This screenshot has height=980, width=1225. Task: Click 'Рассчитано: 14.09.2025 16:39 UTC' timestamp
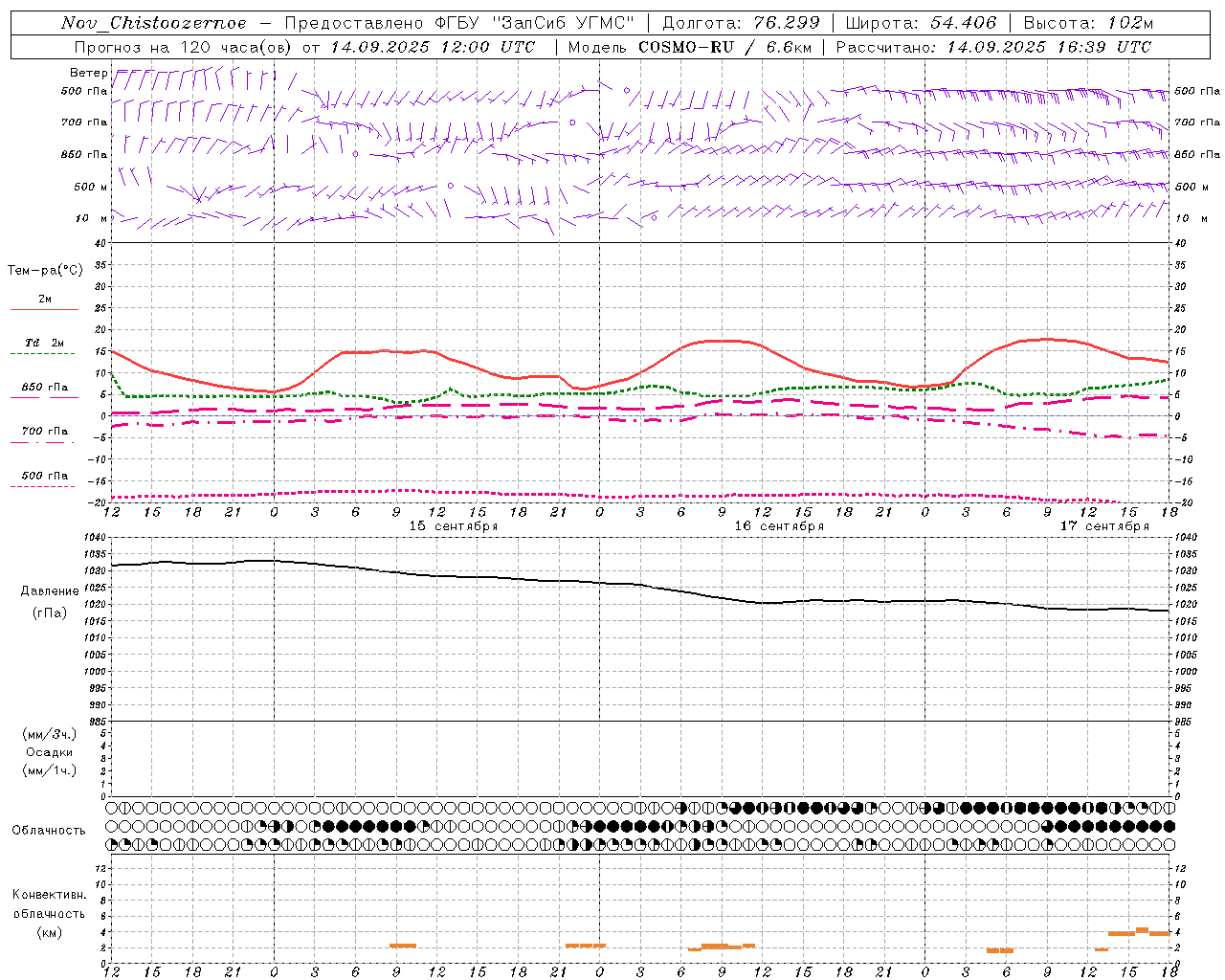pos(993,47)
